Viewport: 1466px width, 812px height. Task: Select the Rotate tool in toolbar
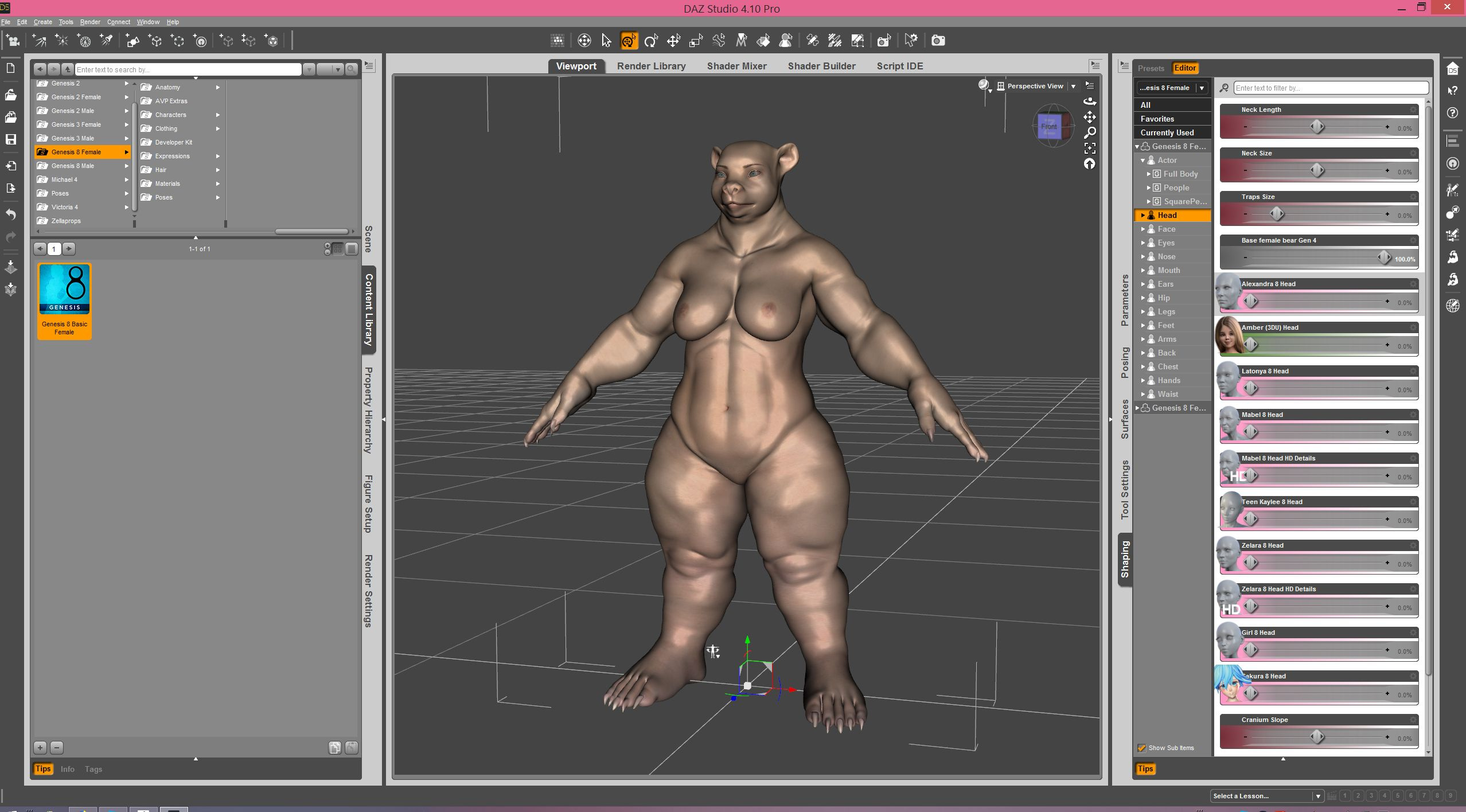click(x=650, y=41)
